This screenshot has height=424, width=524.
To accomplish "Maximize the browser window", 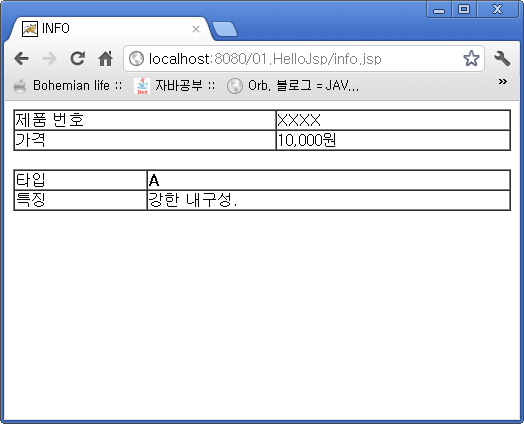I will pyautogui.click(x=464, y=9).
